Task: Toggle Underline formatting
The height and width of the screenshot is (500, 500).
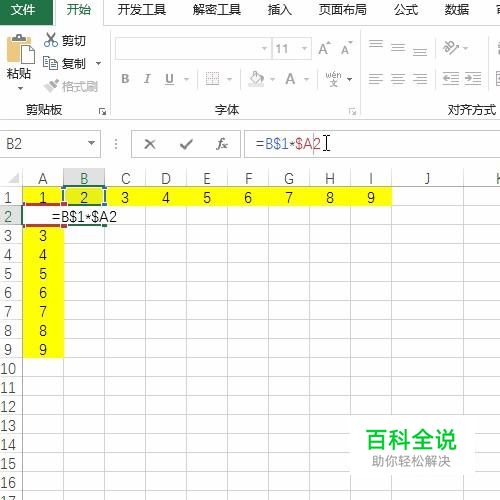Action: click(x=169, y=79)
